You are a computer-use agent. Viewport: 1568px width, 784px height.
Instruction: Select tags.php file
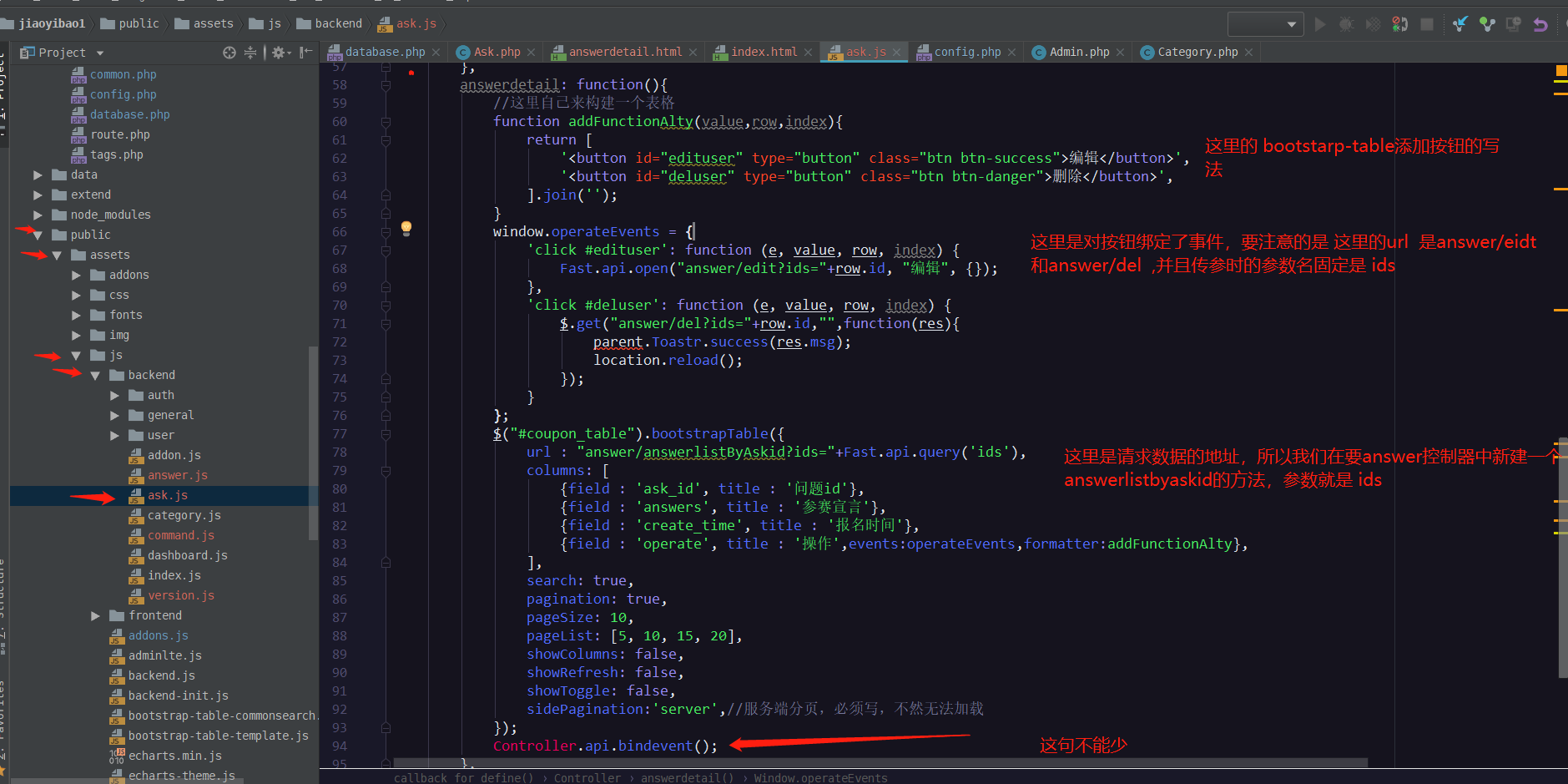[117, 155]
